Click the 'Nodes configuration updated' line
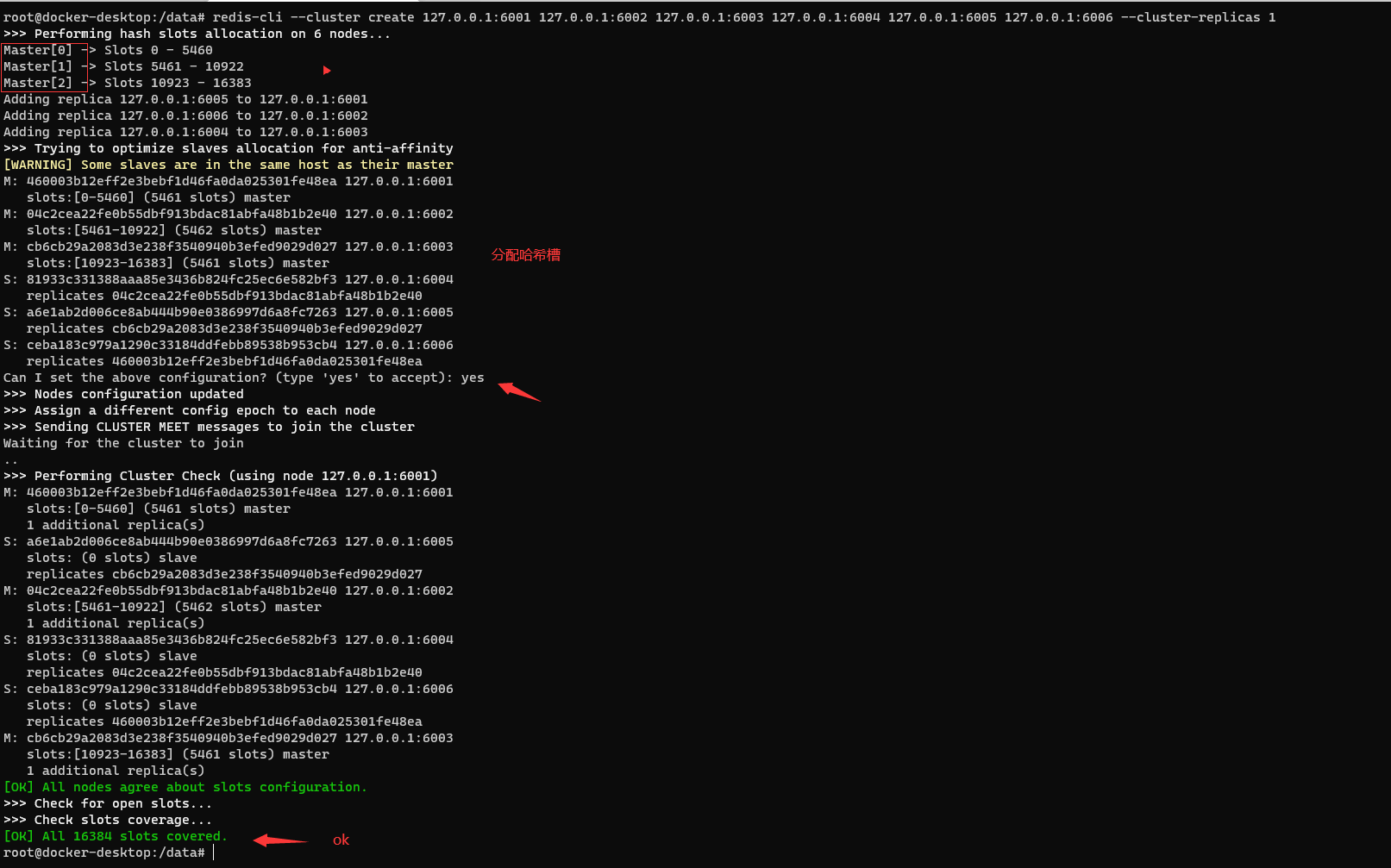Screen dimensions: 1391x868 pos(123,394)
